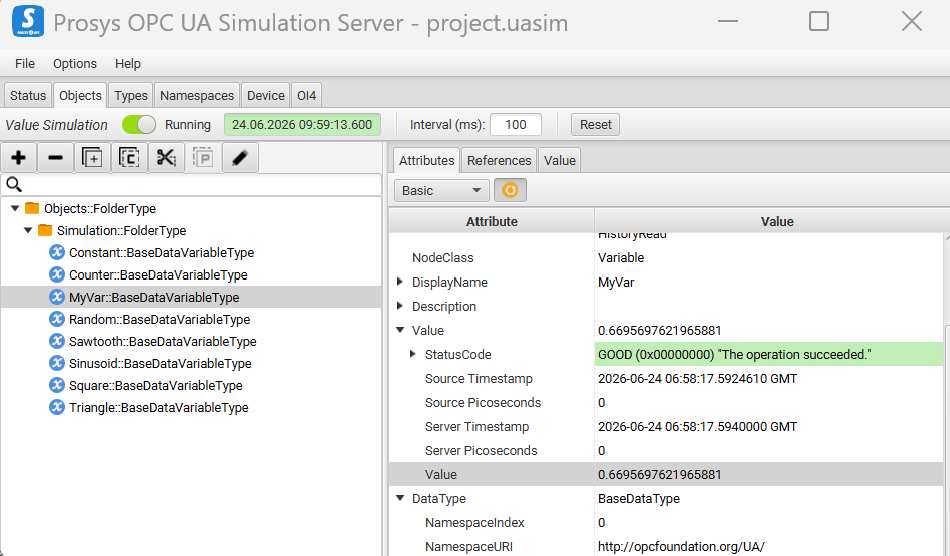Open the Help menu
Screen dimensions: 950x556
(x=128, y=64)
